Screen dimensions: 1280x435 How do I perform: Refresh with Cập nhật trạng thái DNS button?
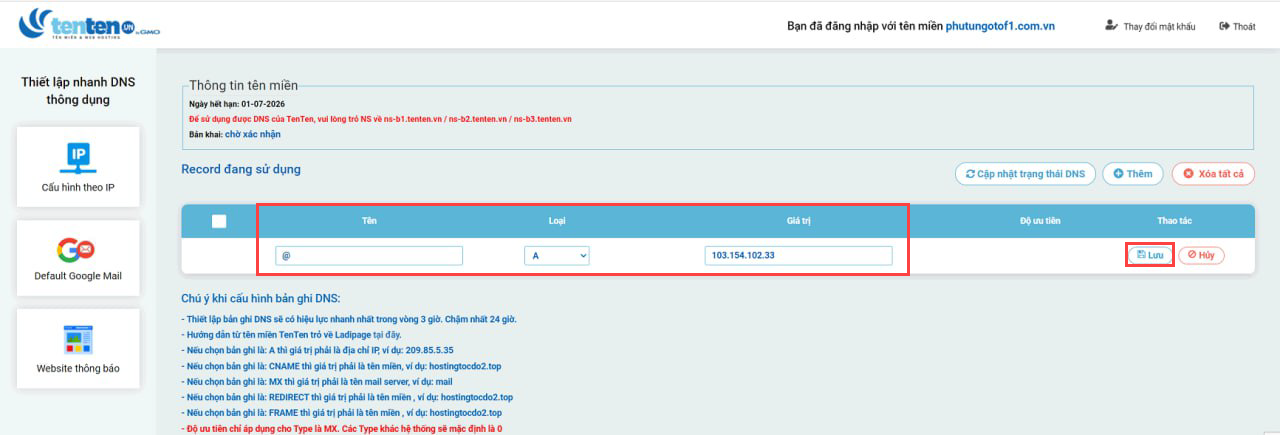click(x=1026, y=174)
